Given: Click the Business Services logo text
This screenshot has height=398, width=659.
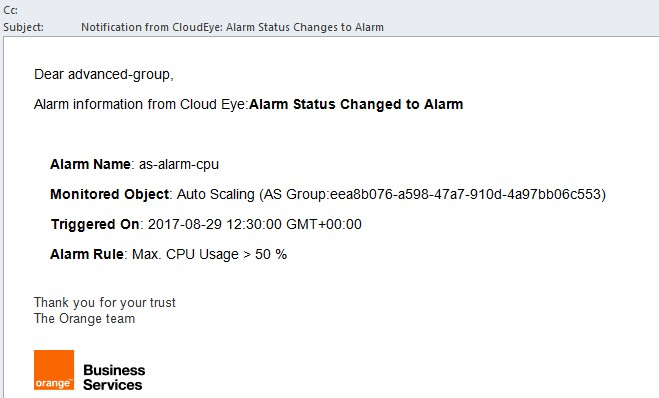Looking at the screenshot, I should point(114,377).
